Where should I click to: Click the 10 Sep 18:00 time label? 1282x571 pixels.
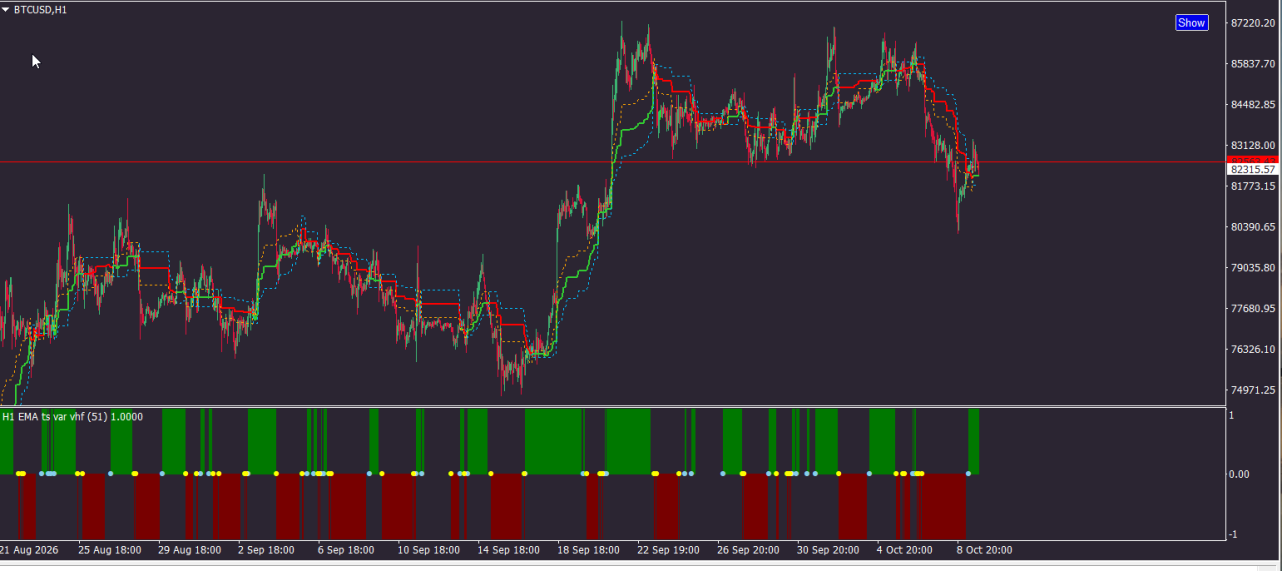click(429, 549)
